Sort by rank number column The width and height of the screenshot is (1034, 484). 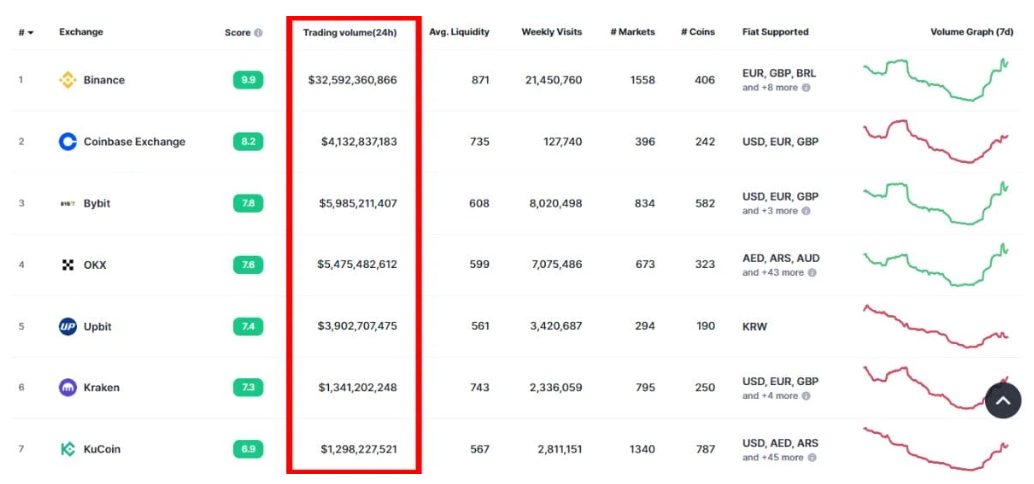(25, 33)
